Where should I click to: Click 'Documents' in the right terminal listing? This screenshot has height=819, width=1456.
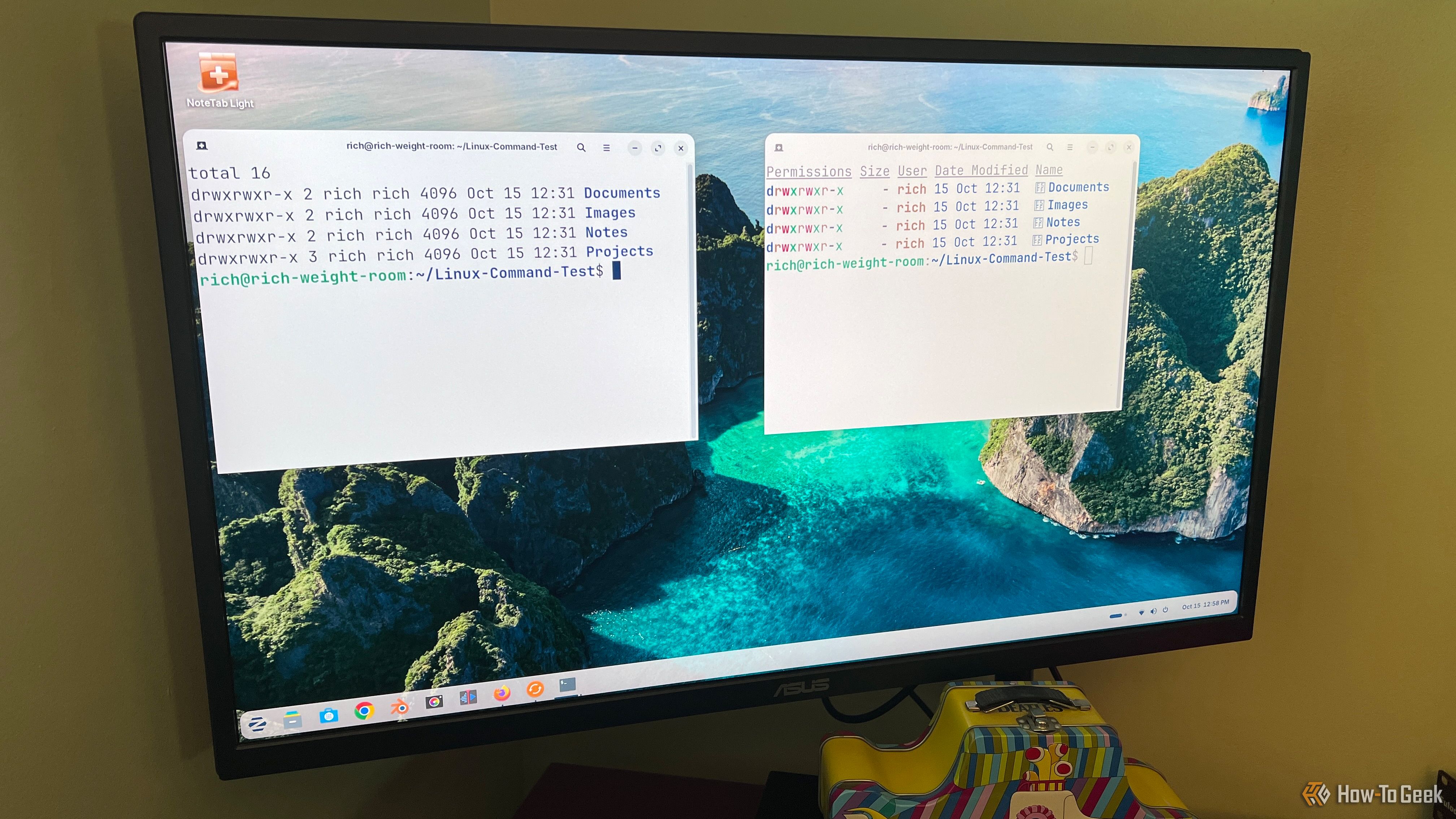point(1078,187)
